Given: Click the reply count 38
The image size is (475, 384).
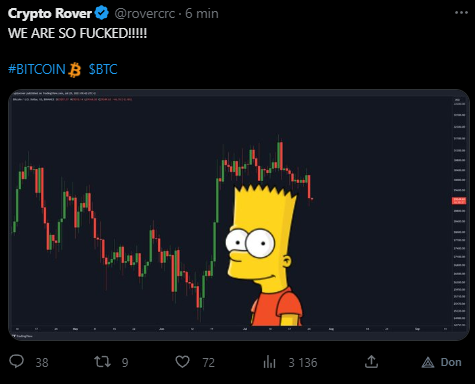Looking at the screenshot, I should 42,362.
